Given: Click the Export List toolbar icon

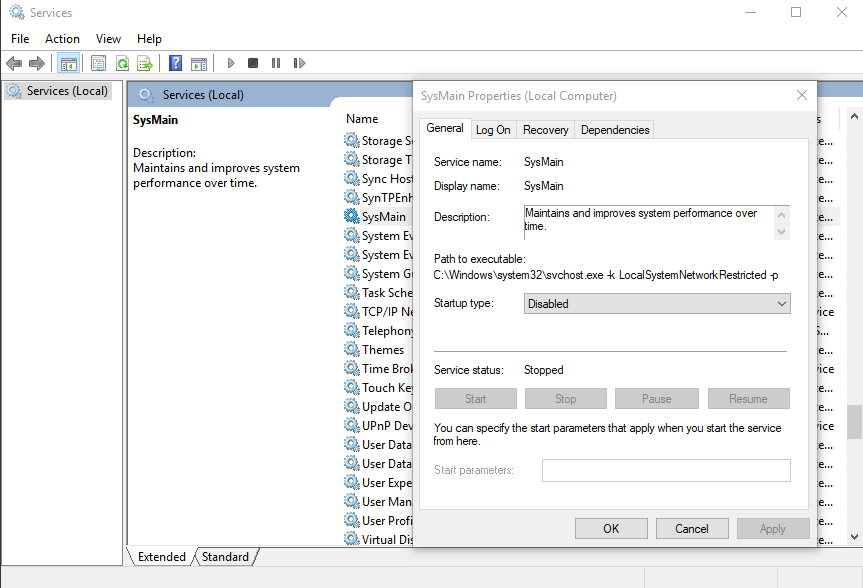Looking at the screenshot, I should click(x=145, y=63).
